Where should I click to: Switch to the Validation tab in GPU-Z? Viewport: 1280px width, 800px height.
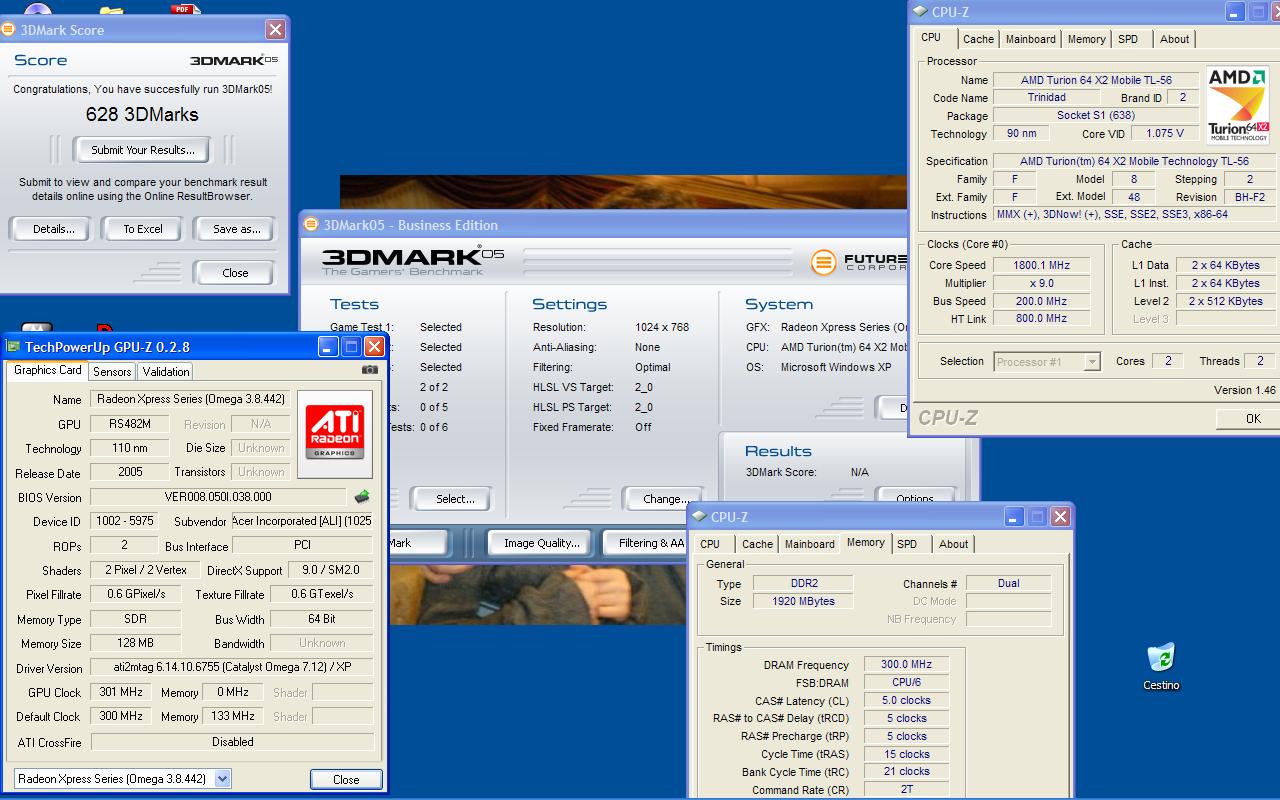166,371
